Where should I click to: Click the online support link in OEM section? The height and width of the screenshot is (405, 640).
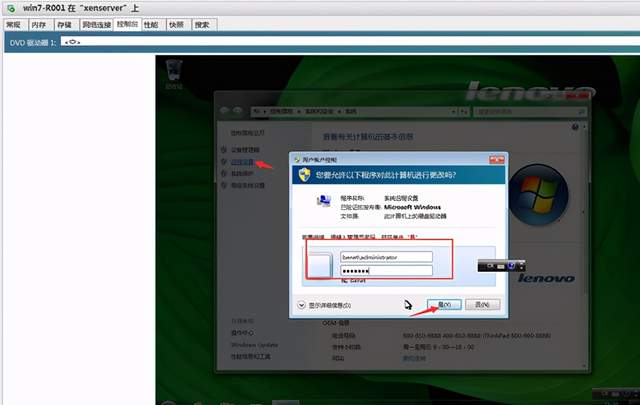coord(414,358)
